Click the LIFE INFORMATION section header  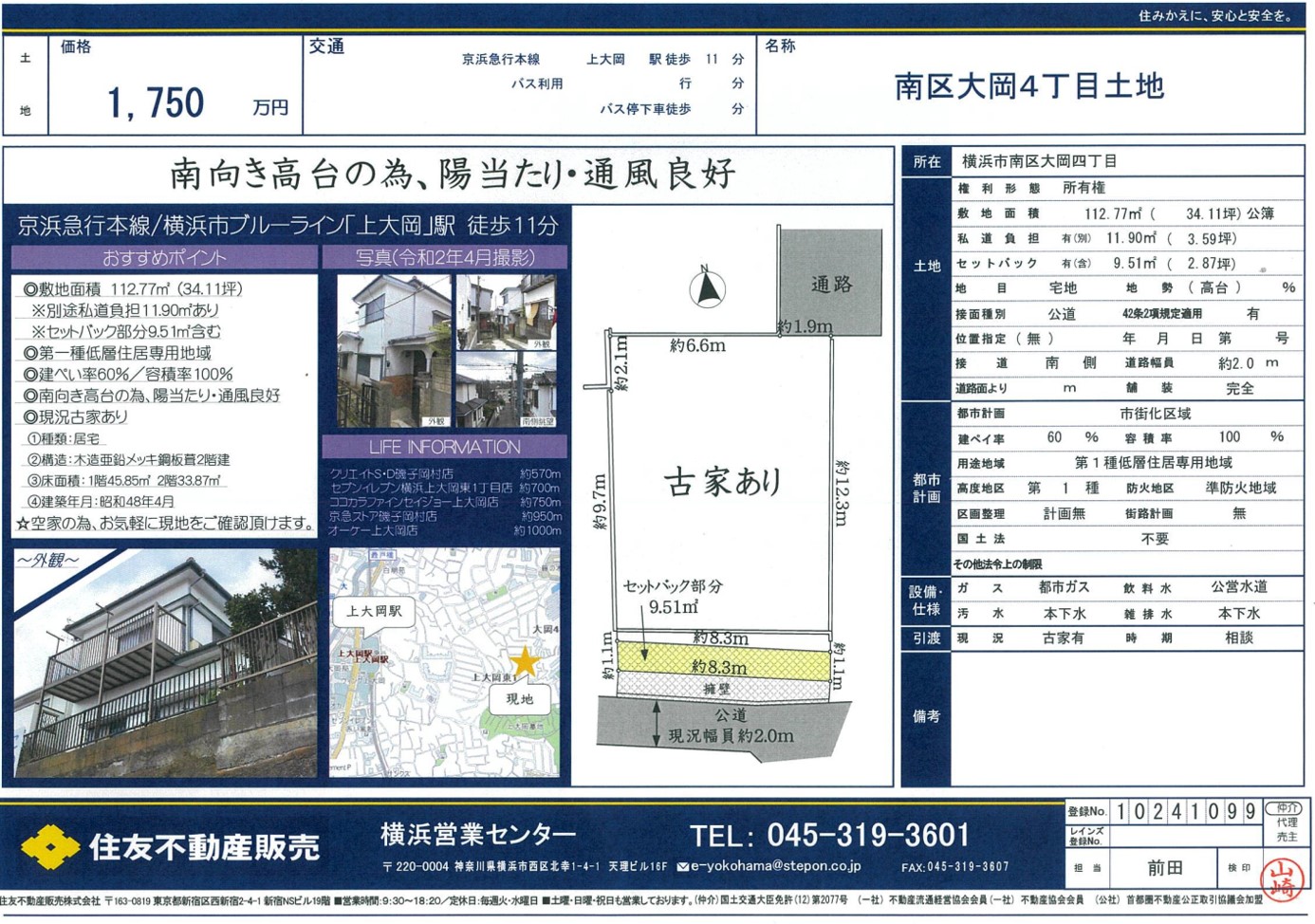click(444, 447)
